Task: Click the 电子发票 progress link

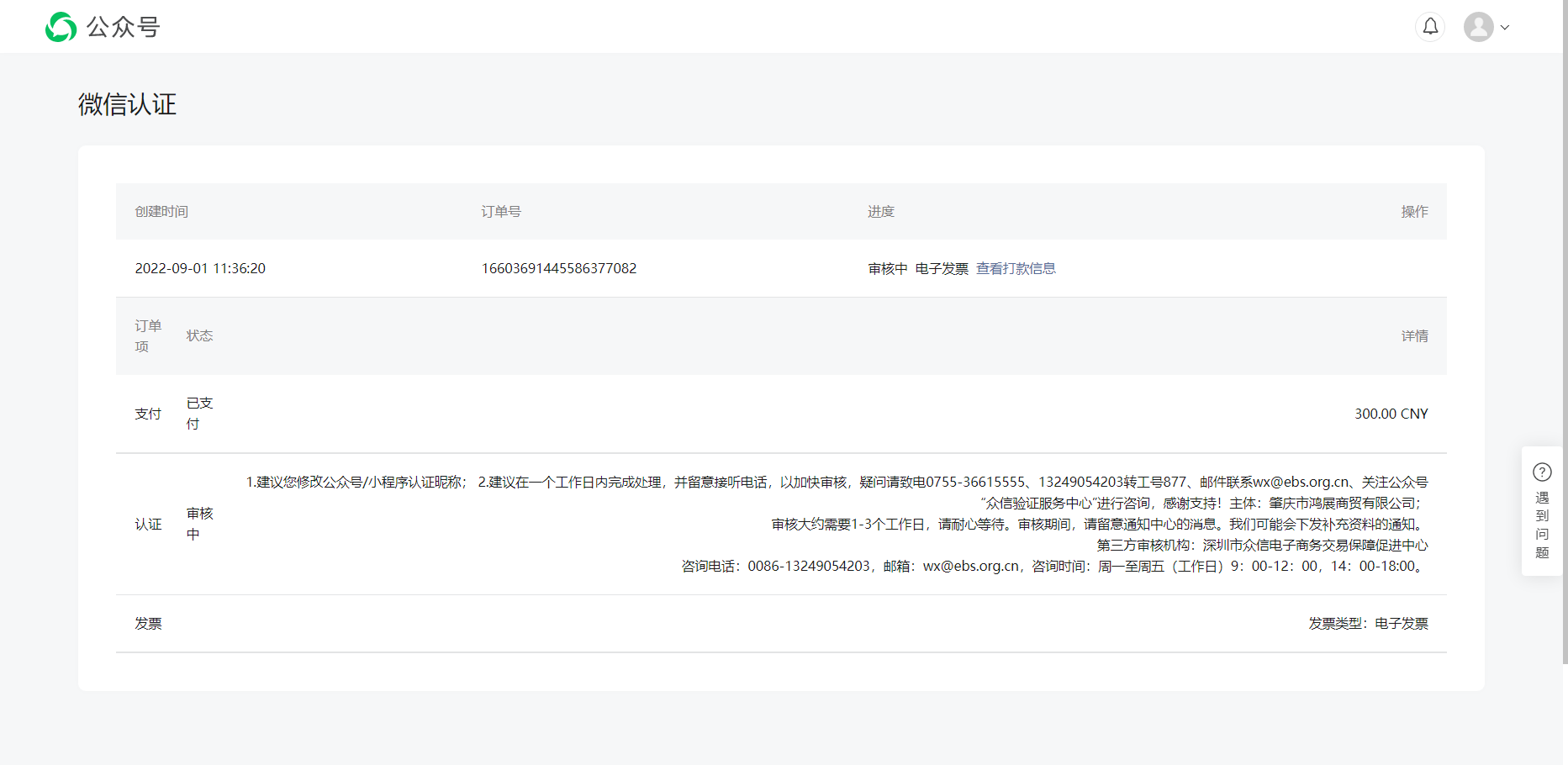Action: pyautogui.click(x=942, y=268)
